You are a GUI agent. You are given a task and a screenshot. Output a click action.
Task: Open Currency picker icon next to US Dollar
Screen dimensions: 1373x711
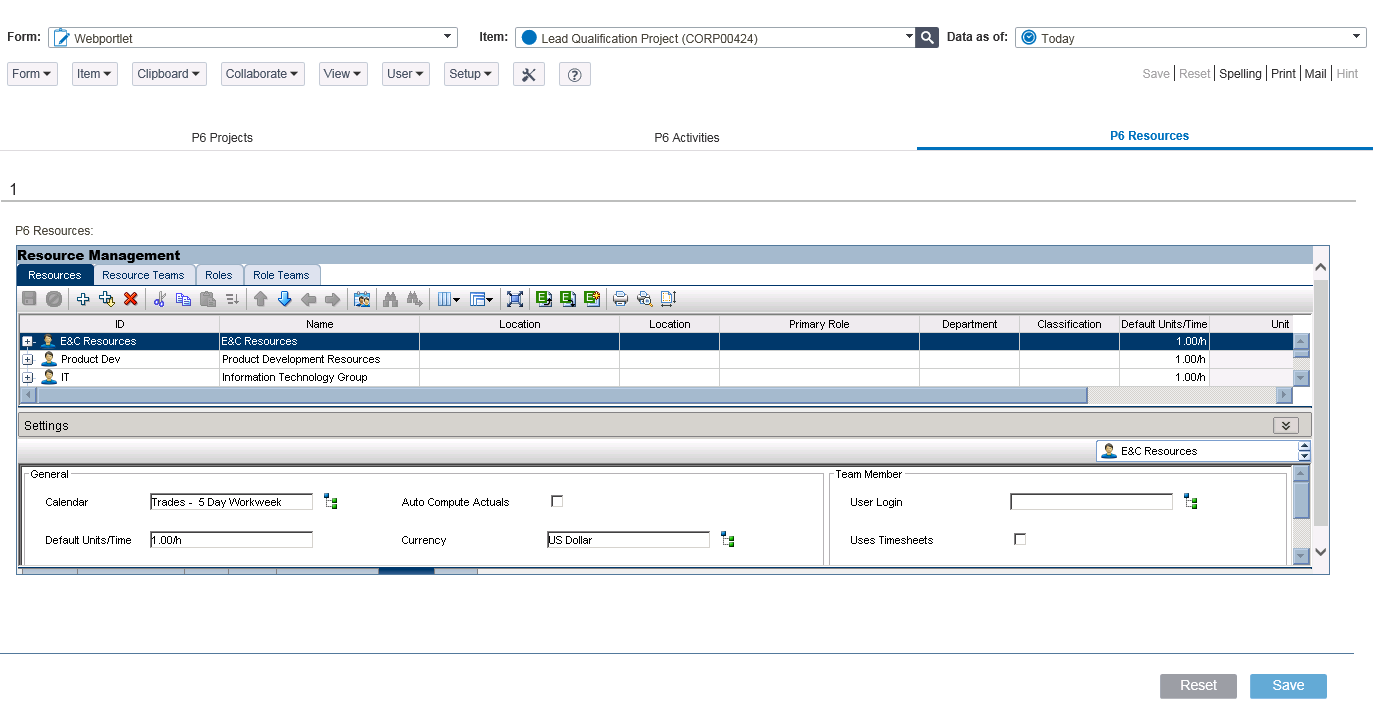point(728,540)
